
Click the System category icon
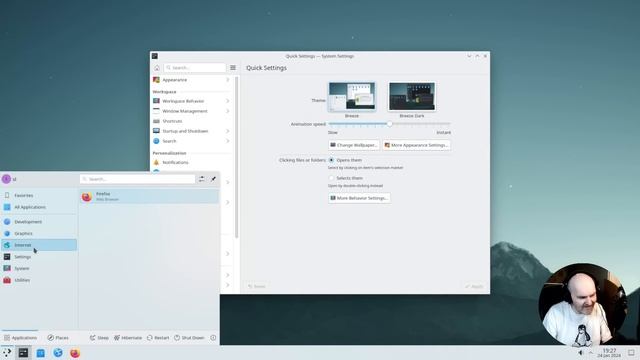pyautogui.click(x=7, y=269)
